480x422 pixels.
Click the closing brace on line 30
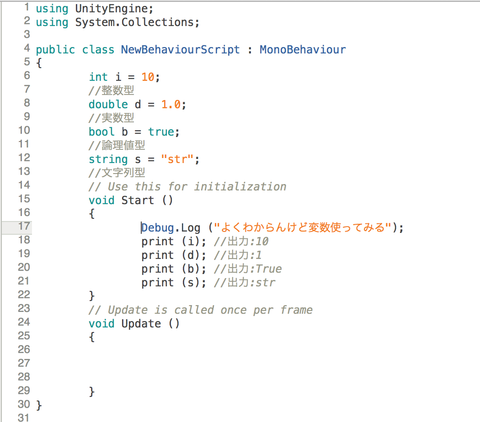39,405
